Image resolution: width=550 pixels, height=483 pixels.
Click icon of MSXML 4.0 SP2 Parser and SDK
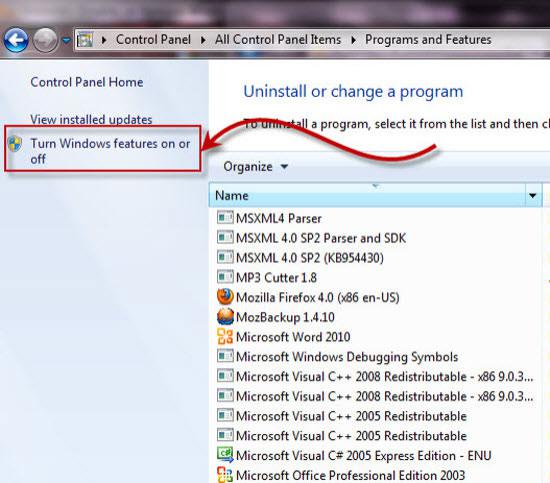point(225,237)
